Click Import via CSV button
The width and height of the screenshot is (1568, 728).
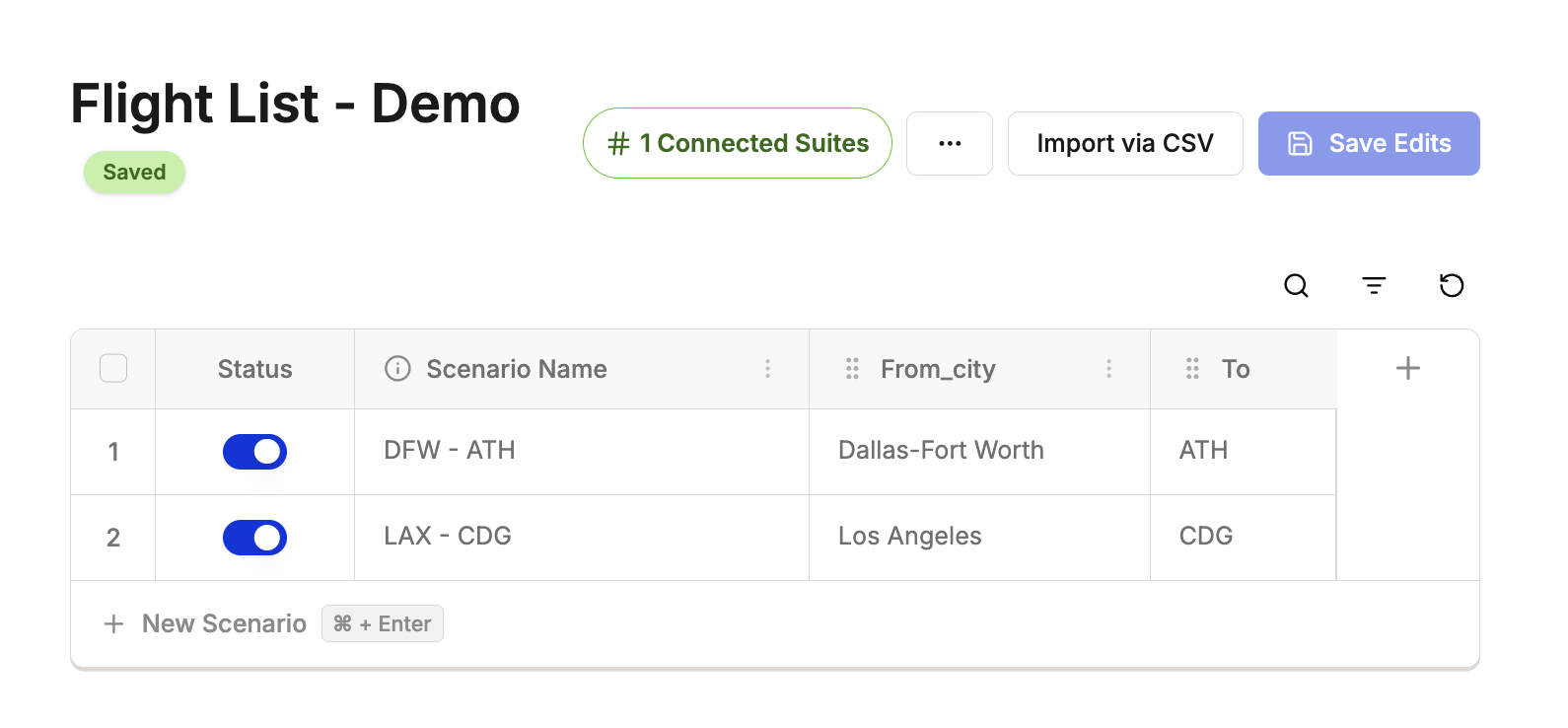1125,144
